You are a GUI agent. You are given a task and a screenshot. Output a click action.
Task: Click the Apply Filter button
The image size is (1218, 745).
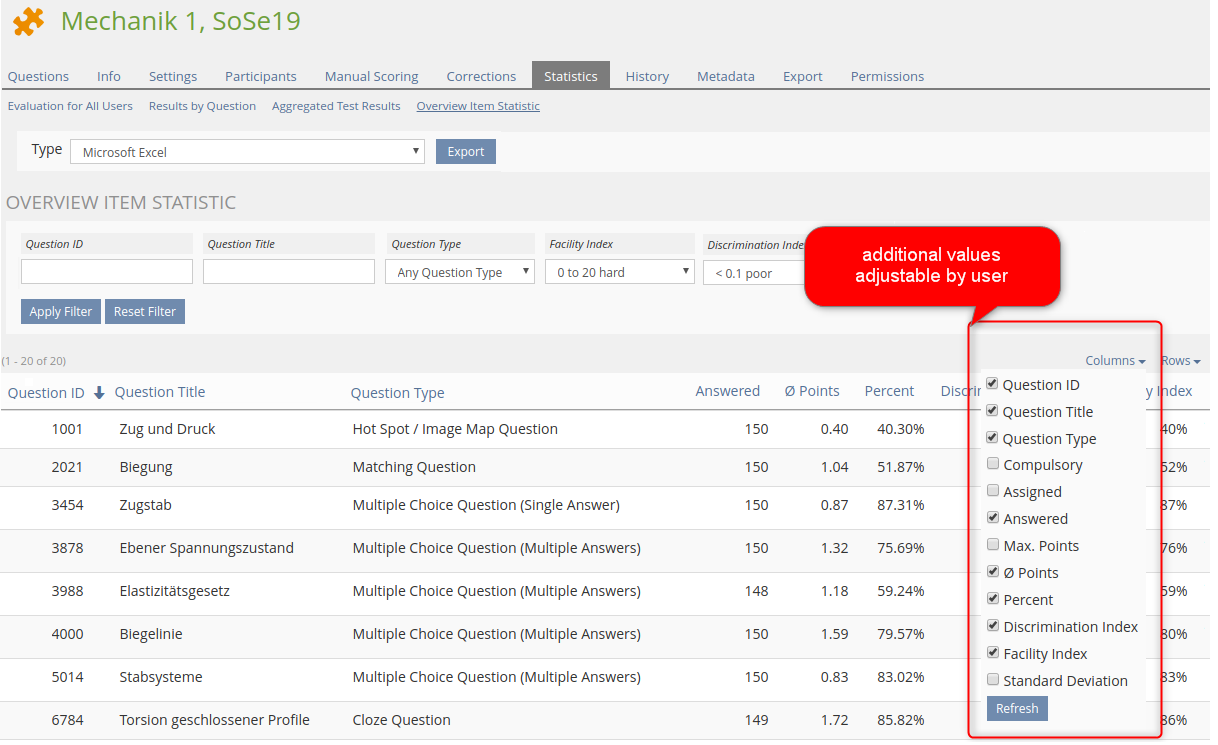click(61, 312)
